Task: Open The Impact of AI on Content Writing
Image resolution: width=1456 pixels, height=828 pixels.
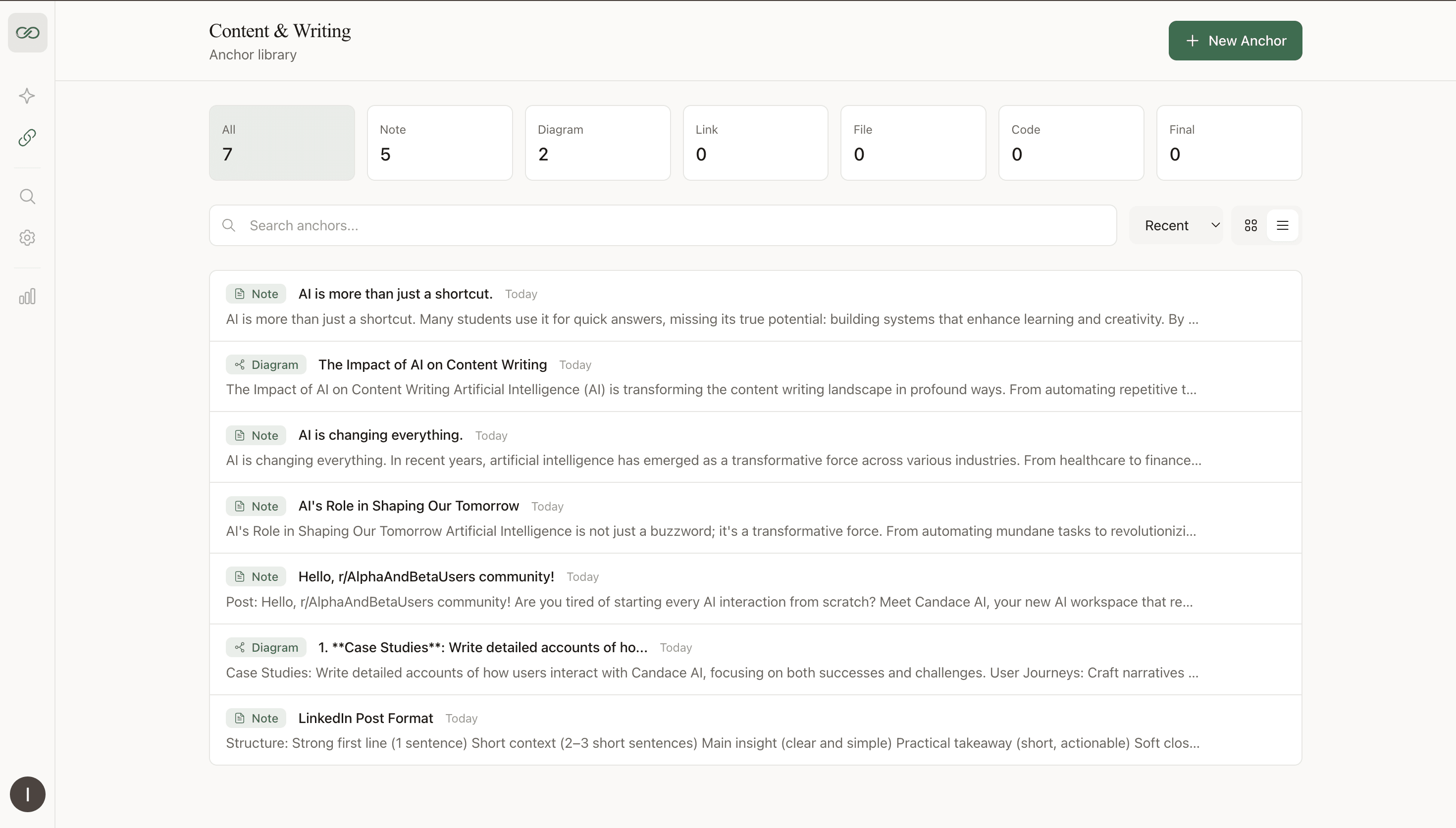Action: (432, 364)
